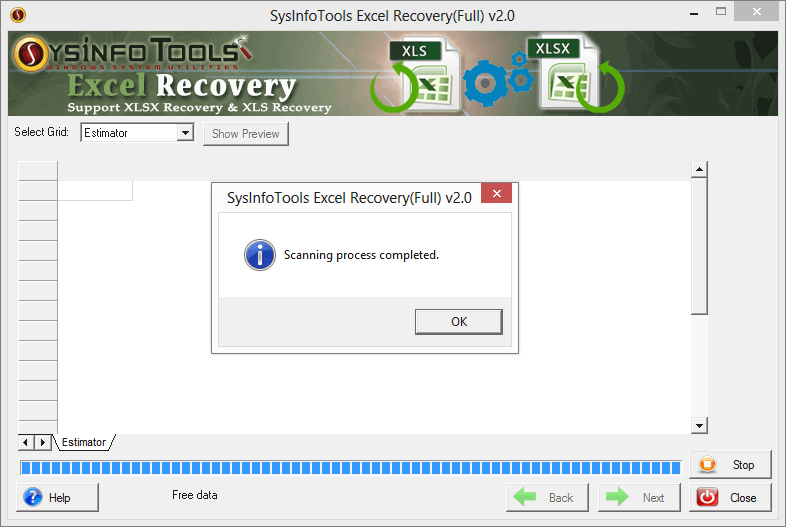Click the vertical scrollbar thumb

point(699,246)
